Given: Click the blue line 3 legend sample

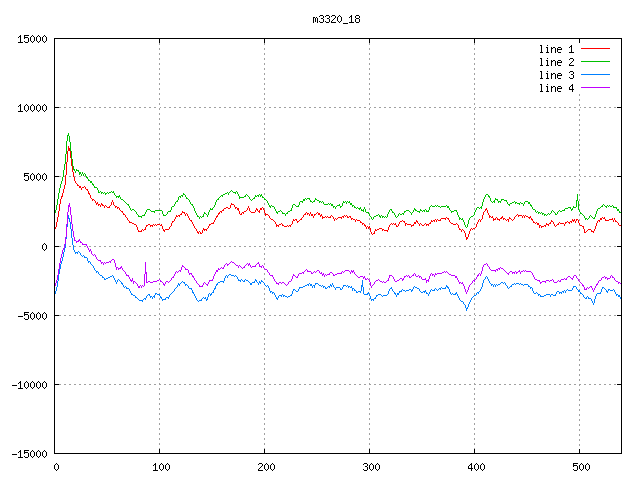Looking at the screenshot, I should pos(595,75).
